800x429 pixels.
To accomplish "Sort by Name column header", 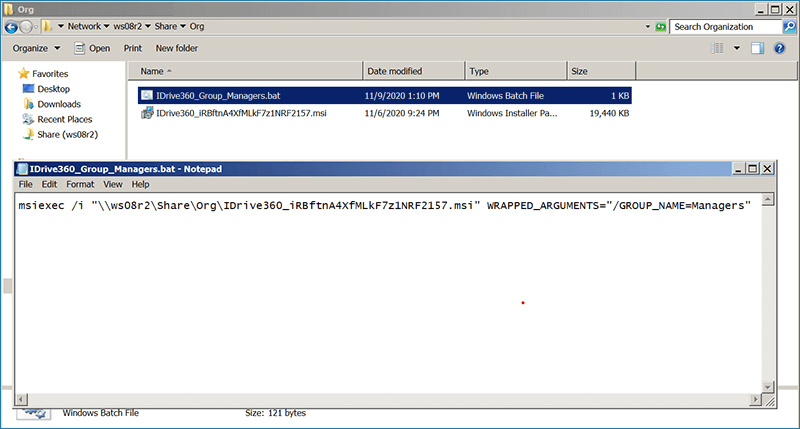I will [x=245, y=71].
